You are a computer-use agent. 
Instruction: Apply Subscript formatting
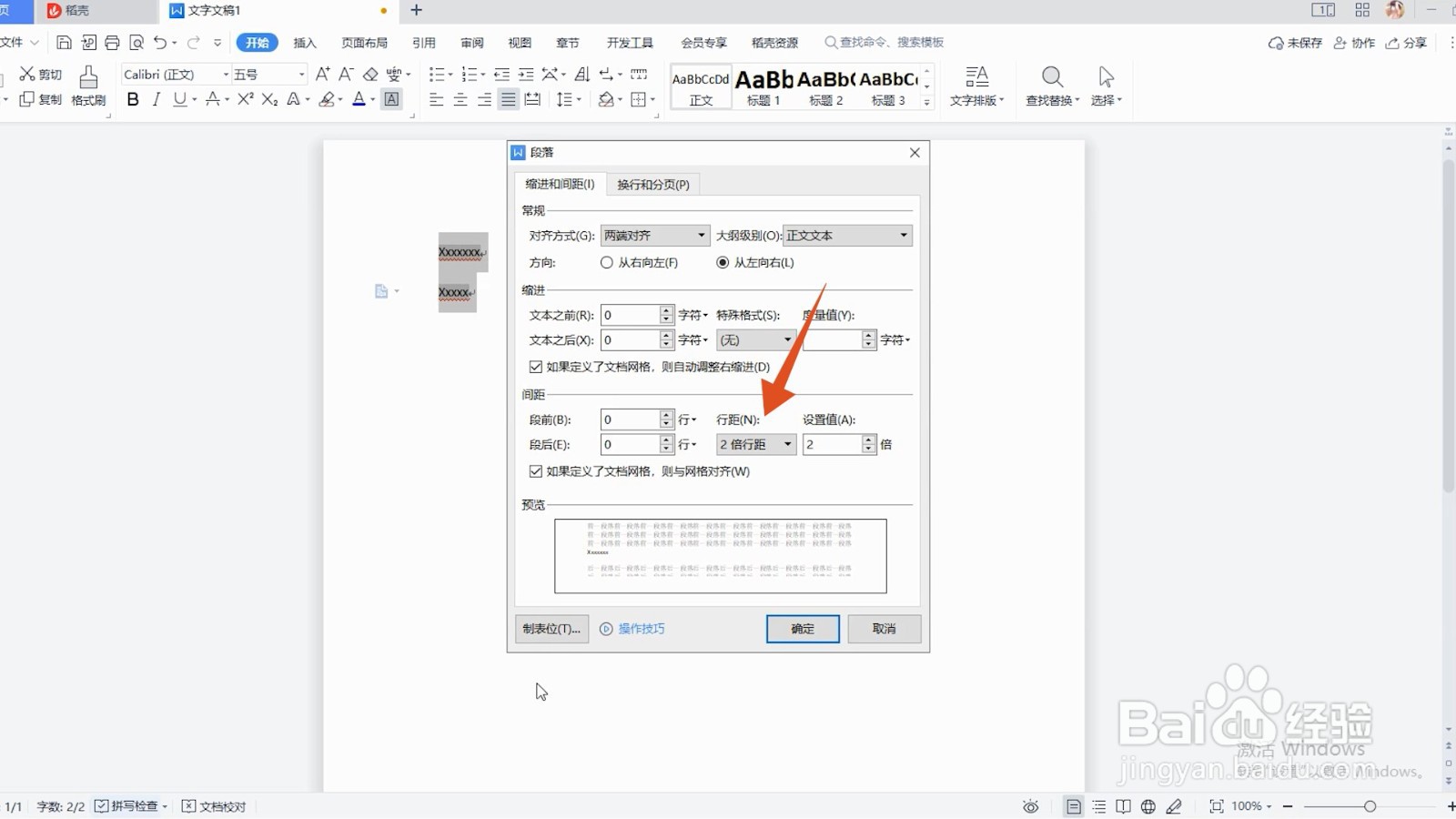tap(269, 99)
